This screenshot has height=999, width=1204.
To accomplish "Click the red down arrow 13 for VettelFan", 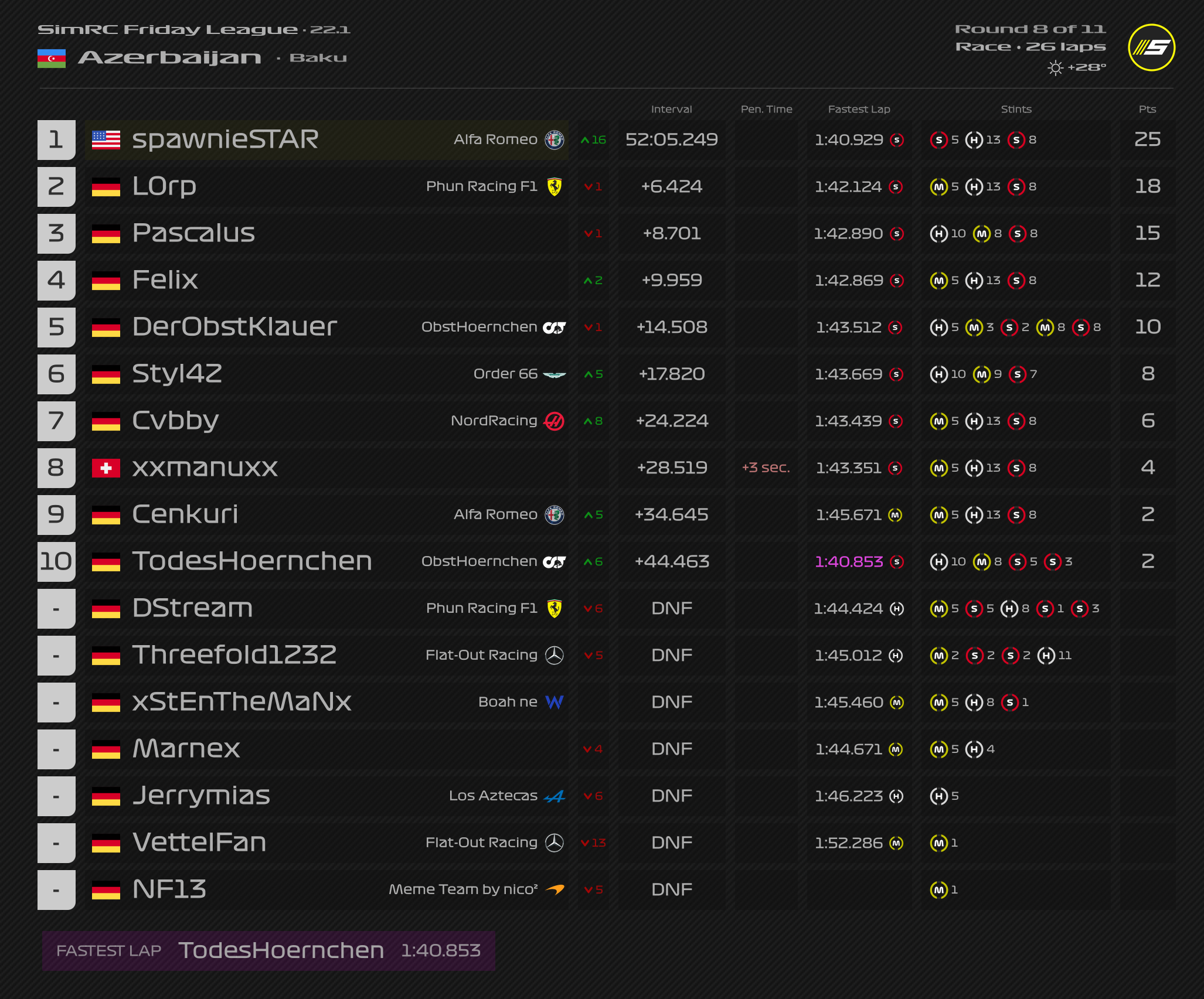I will coord(593,843).
